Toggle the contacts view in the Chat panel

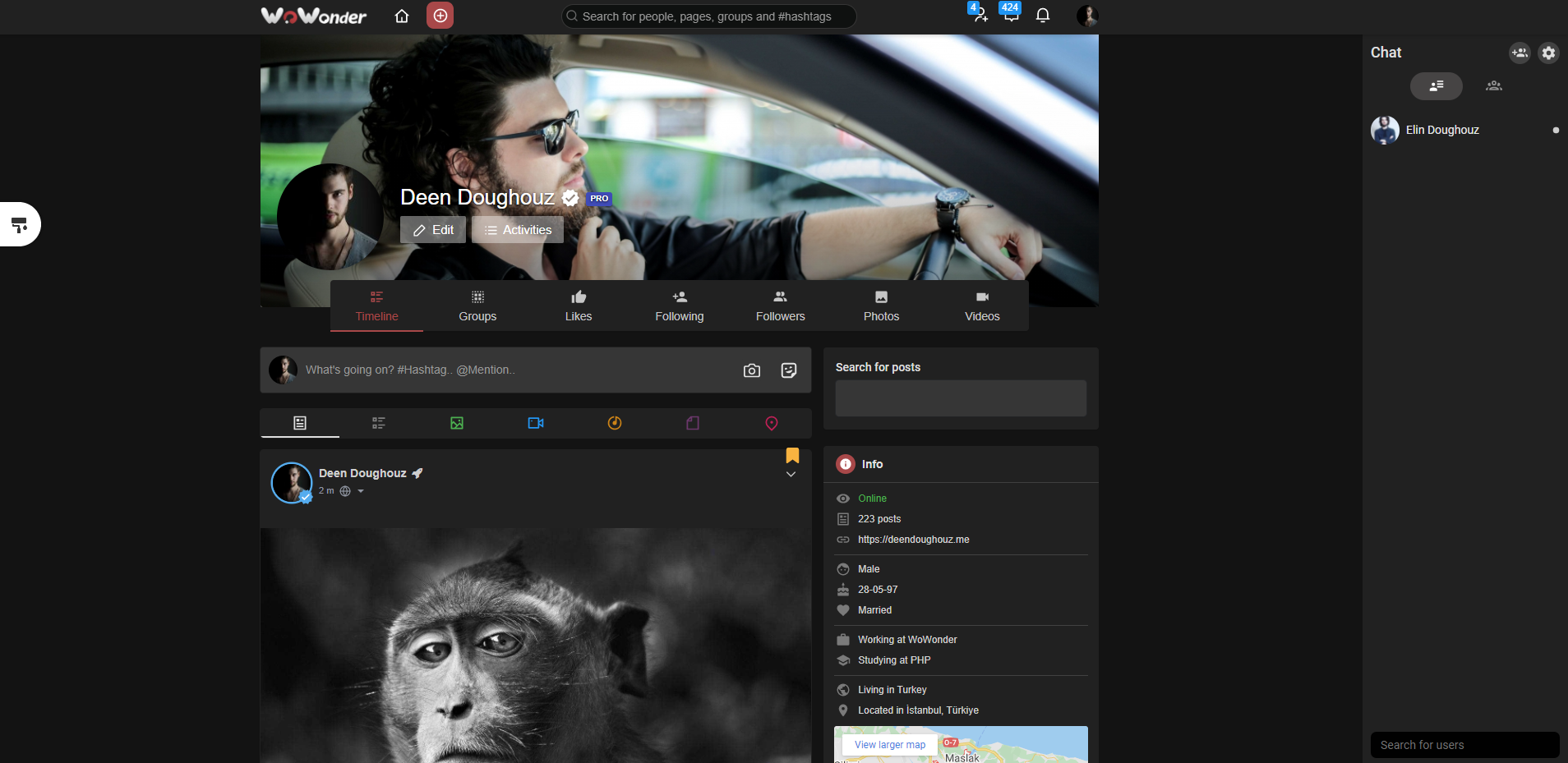tap(1437, 85)
